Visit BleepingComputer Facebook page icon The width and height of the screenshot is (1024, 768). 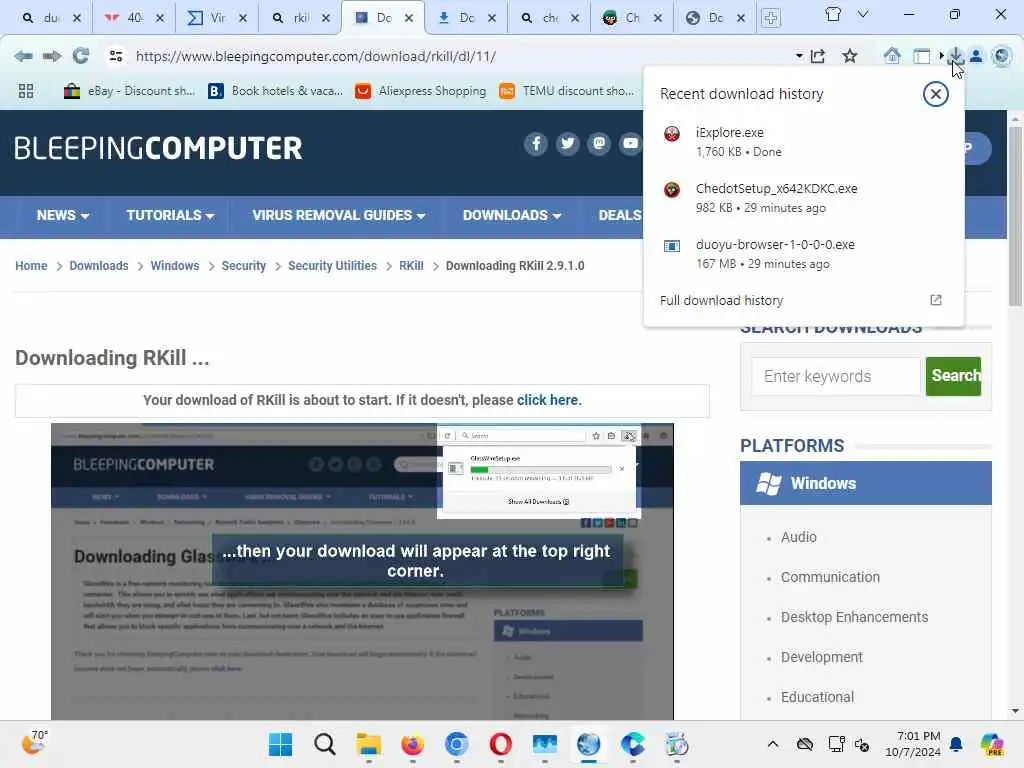pyautogui.click(x=536, y=143)
